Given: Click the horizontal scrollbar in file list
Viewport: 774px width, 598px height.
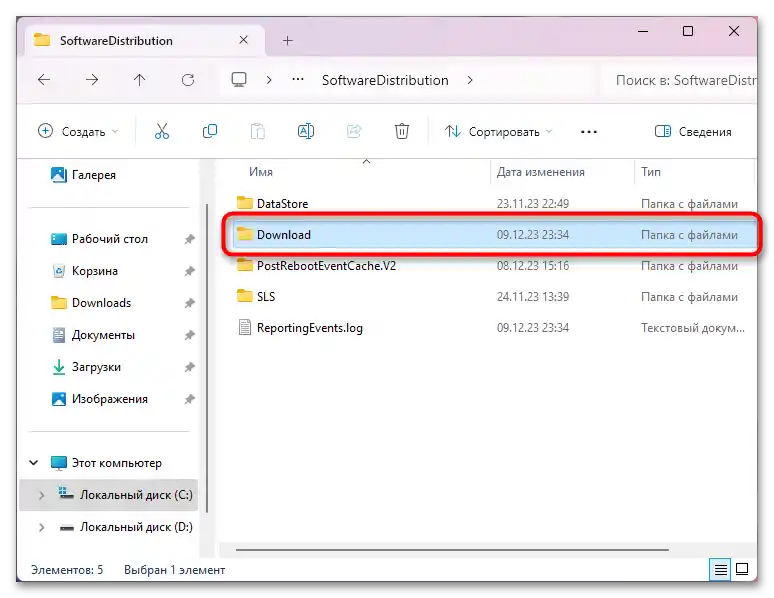Looking at the screenshot, I should coord(452,549).
